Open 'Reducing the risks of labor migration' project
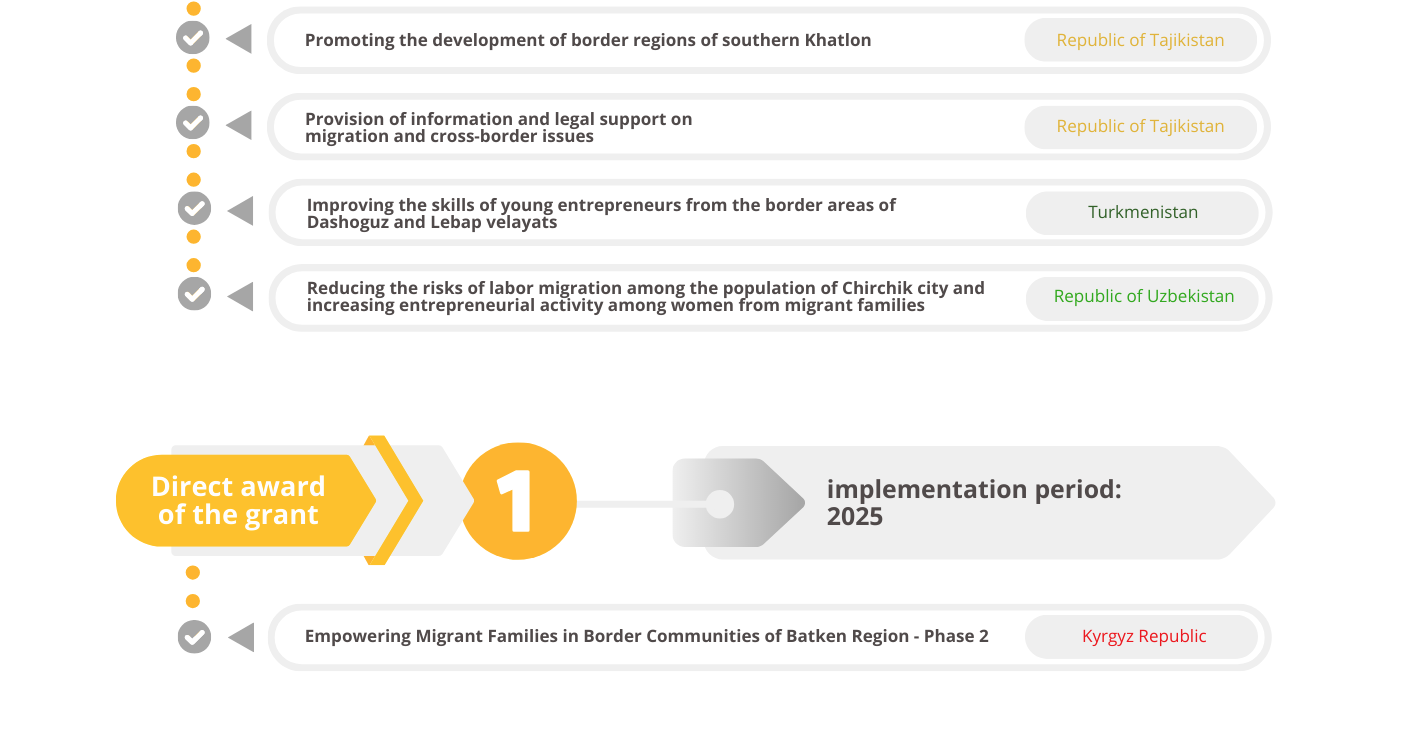Screen dimensions: 1414x751 pyautogui.click(x=645, y=297)
